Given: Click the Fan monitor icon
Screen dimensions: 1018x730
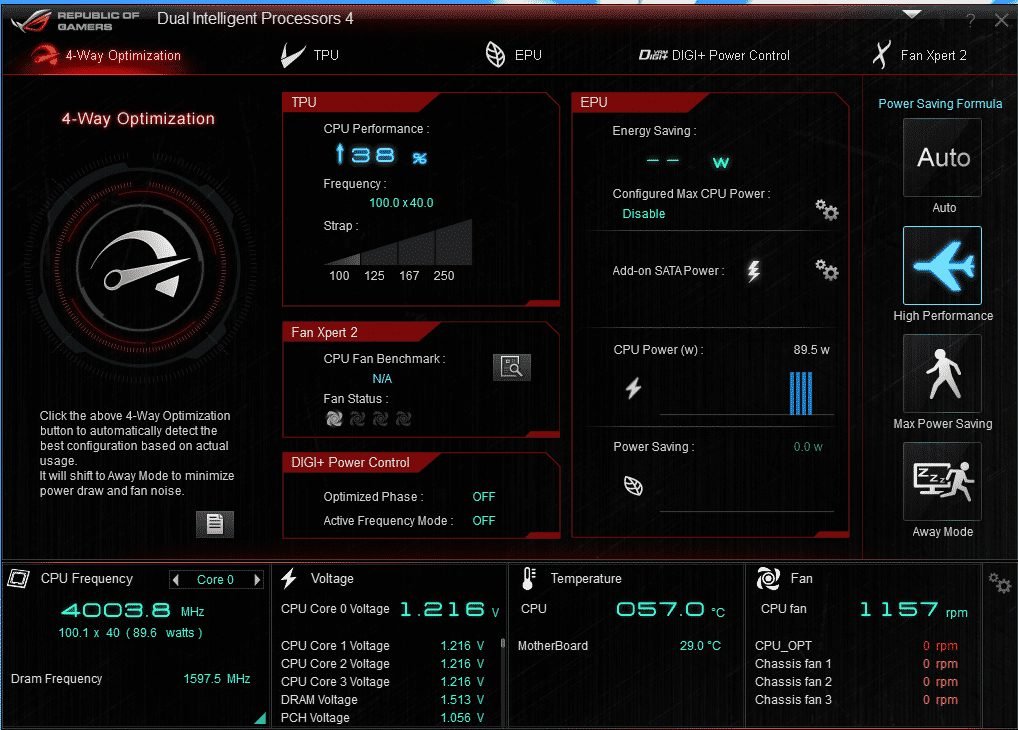Looking at the screenshot, I should [768, 578].
